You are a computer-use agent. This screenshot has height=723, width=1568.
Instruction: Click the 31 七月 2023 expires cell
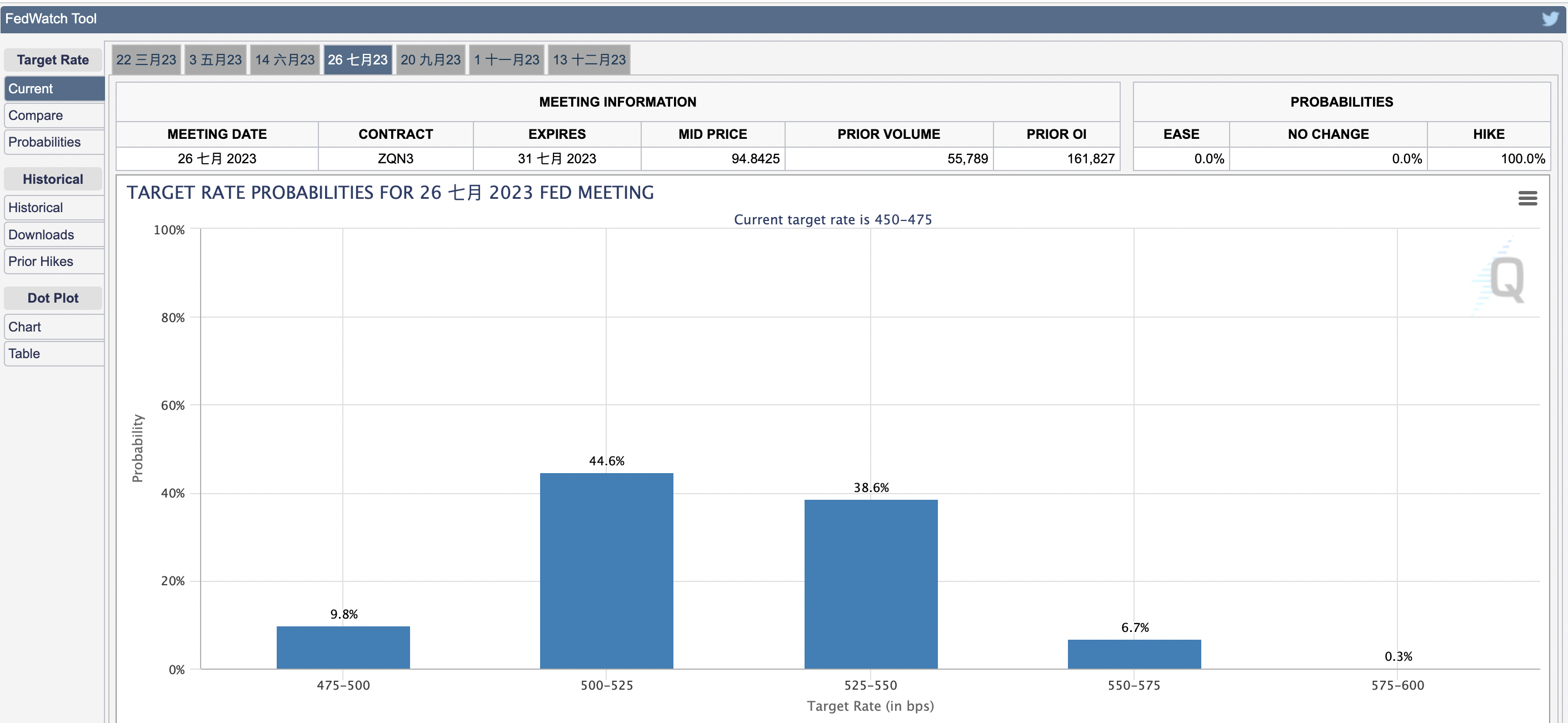(557, 159)
